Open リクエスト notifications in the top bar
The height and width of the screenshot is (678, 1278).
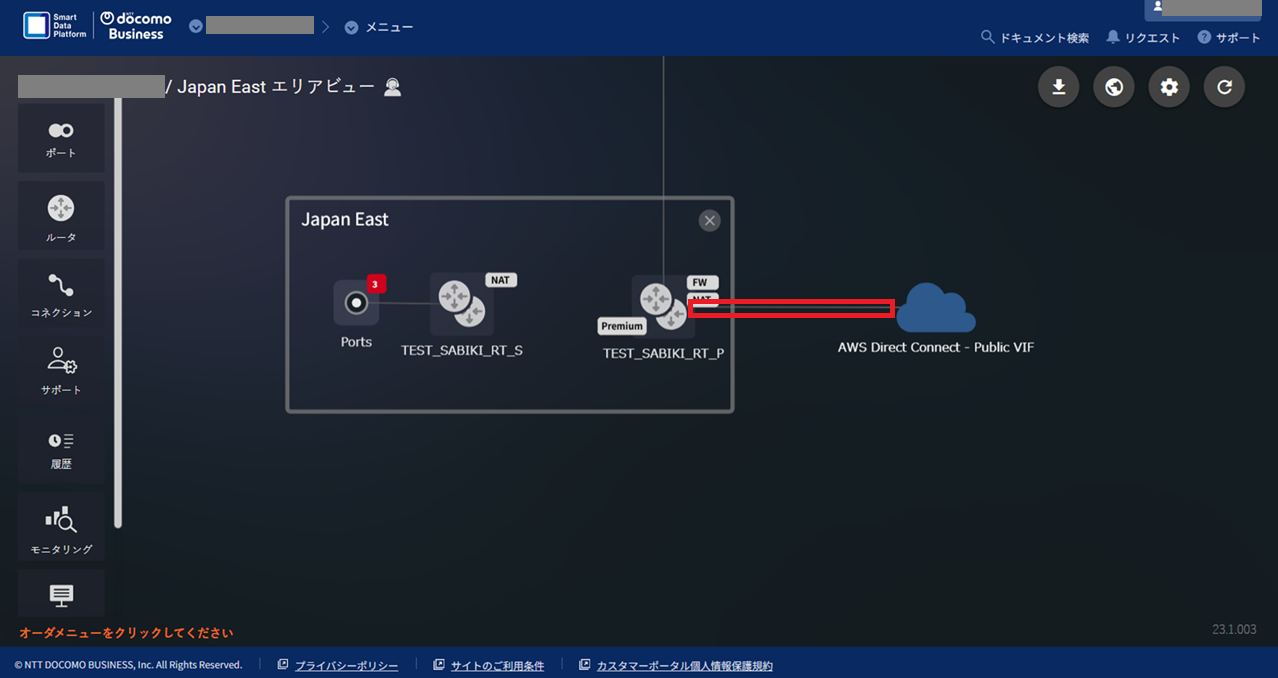point(1143,38)
